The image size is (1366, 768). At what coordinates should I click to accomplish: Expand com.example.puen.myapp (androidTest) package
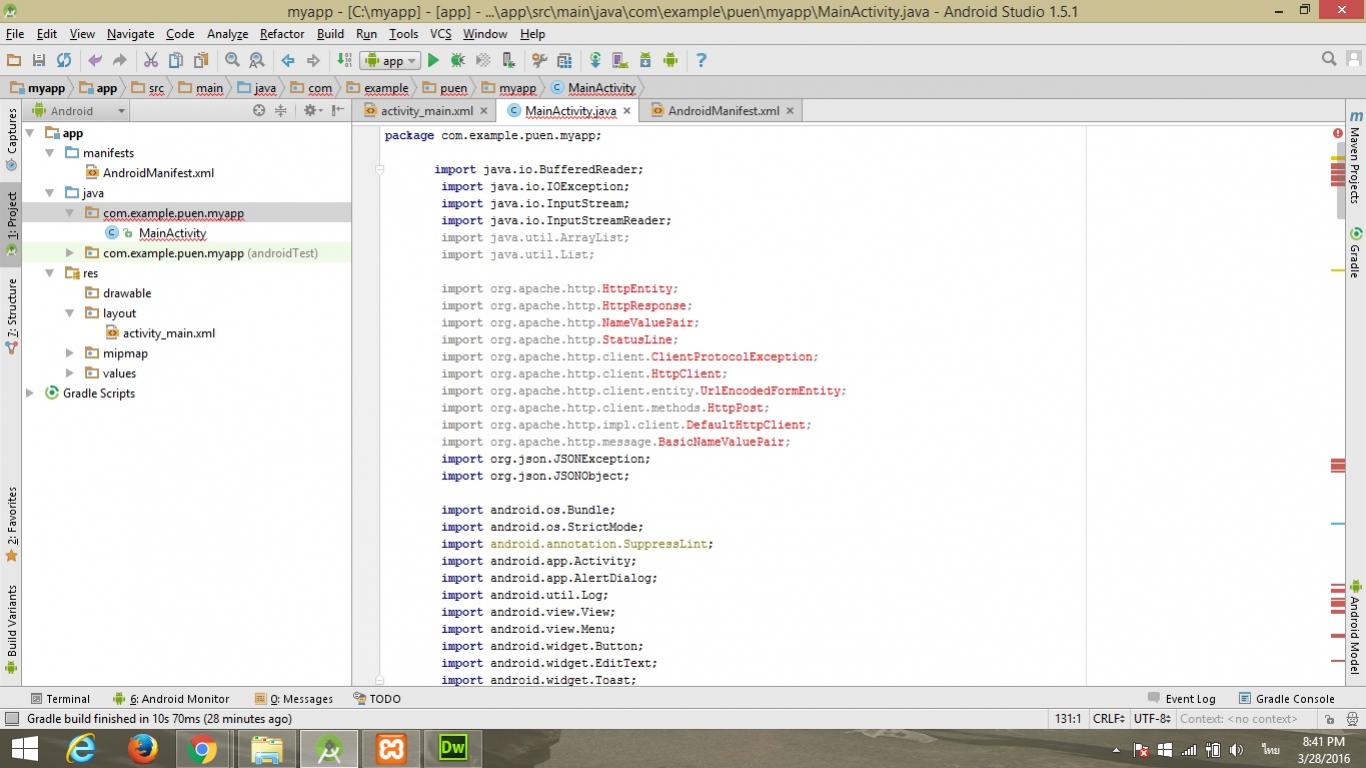coord(70,253)
